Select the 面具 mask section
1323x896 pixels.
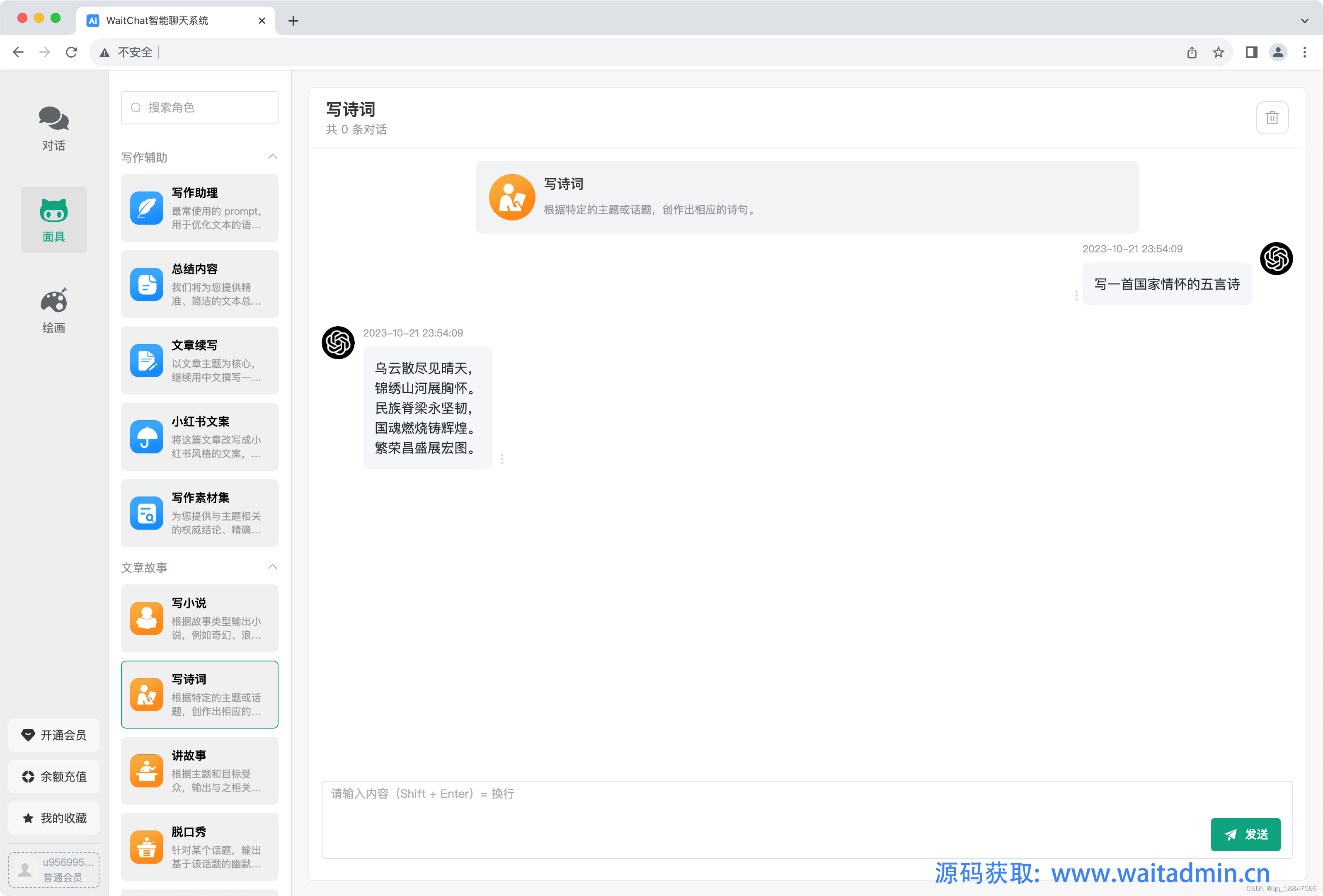click(x=53, y=220)
